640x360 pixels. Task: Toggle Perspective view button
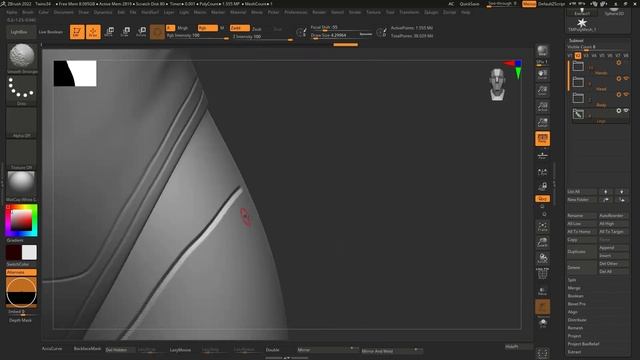tap(542, 139)
